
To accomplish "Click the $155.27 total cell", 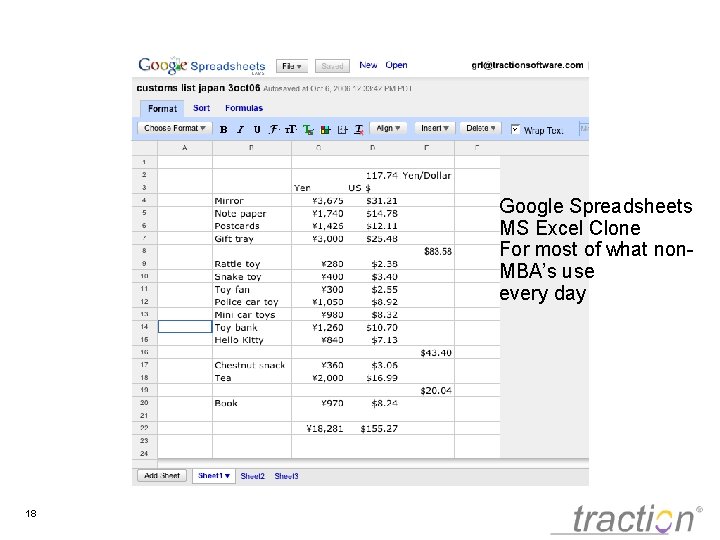I will tap(372, 428).
